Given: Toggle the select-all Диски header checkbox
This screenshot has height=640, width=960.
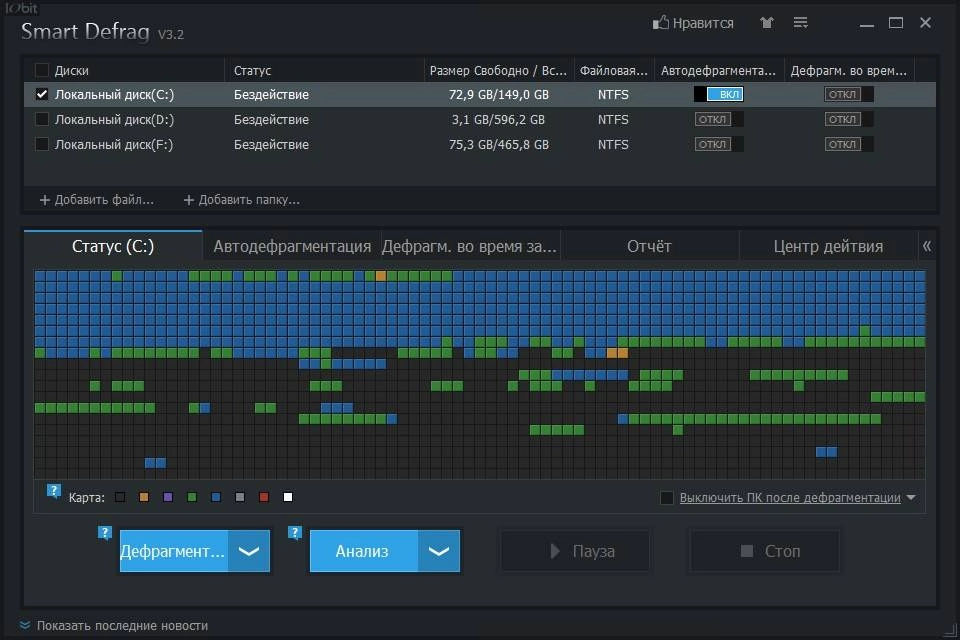Looking at the screenshot, I should pos(42,70).
